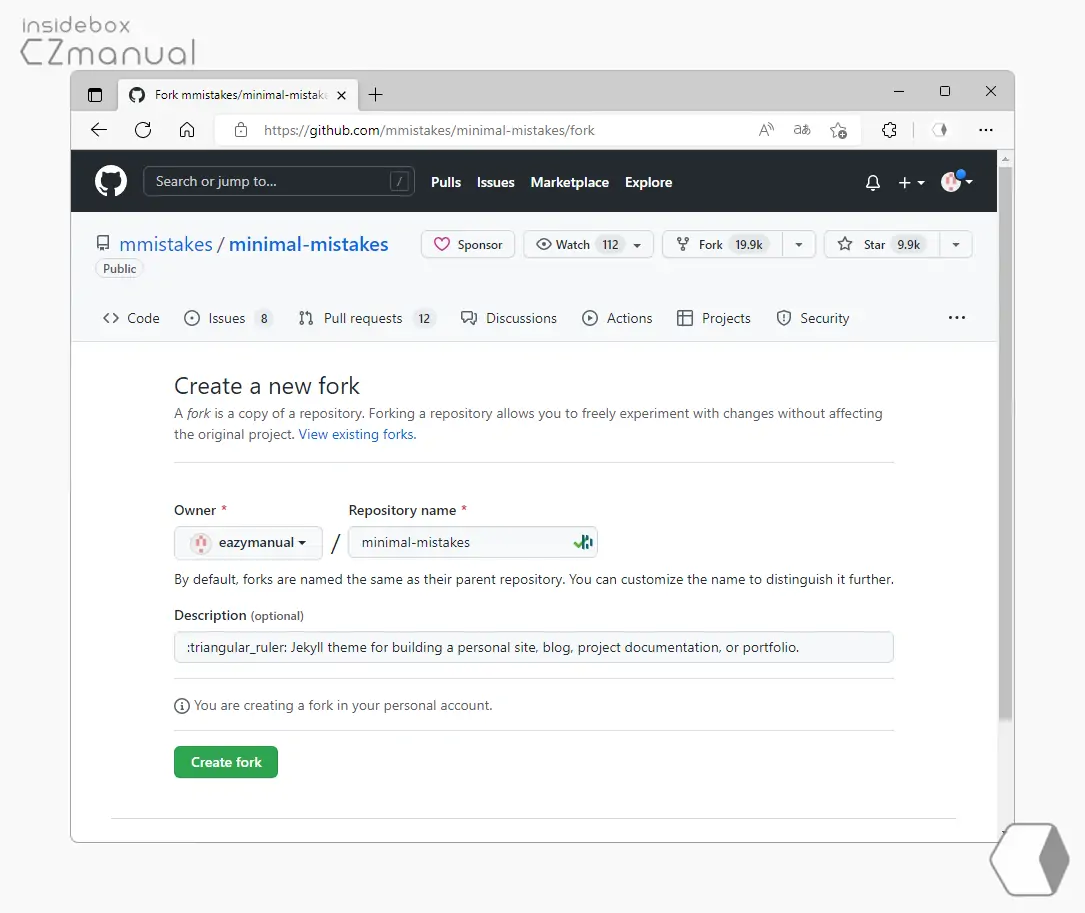The image size is (1085, 913).
Task: Open mmistakes owner link
Action: (x=166, y=244)
